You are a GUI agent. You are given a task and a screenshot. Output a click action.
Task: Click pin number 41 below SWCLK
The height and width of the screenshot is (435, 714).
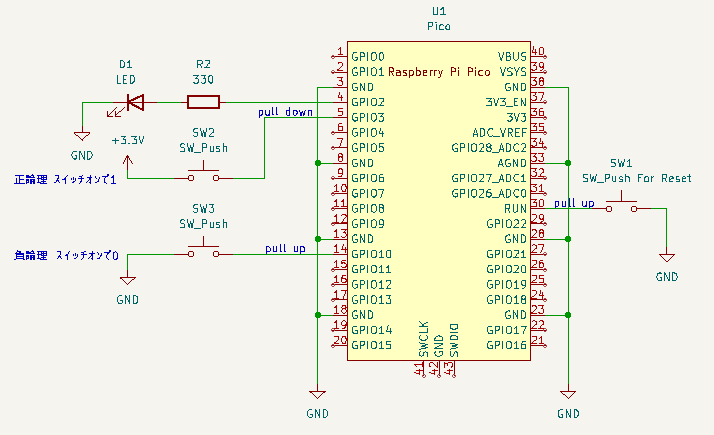click(419, 369)
